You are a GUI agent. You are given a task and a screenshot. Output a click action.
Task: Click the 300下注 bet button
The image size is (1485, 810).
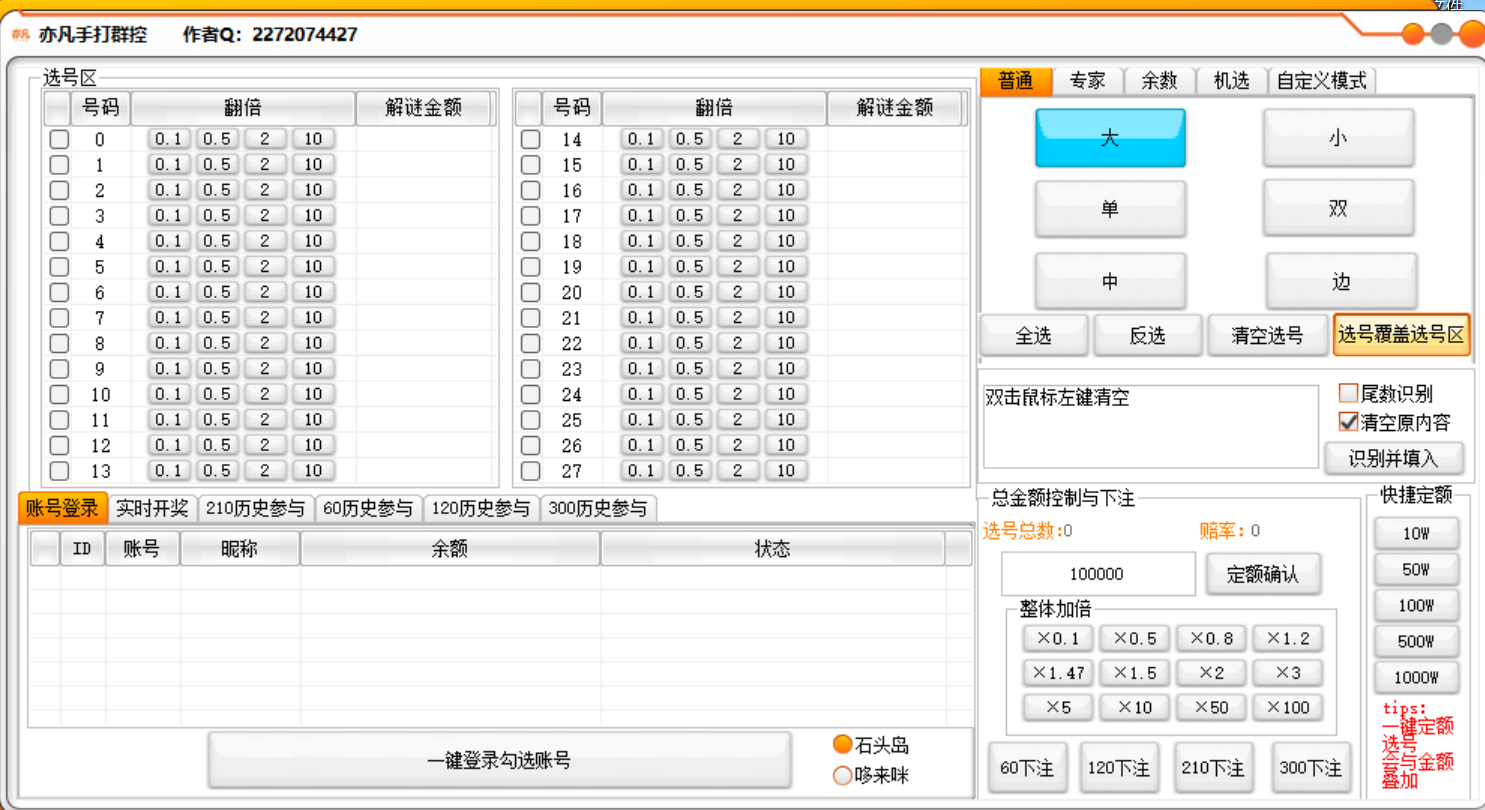pos(1312,767)
